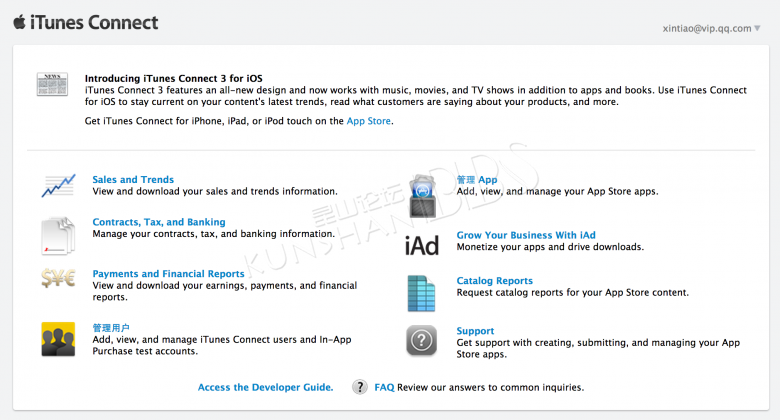This screenshot has width=780, height=420.
Task: Open the 管理 App link
Action: (x=477, y=180)
